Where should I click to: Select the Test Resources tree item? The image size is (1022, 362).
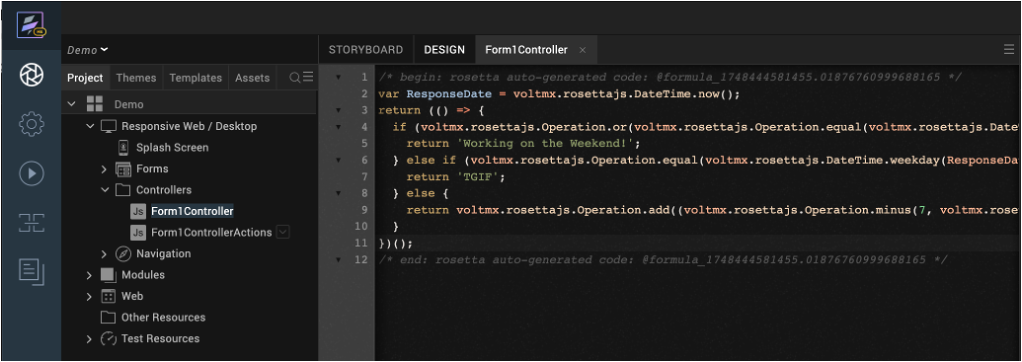coord(160,339)
